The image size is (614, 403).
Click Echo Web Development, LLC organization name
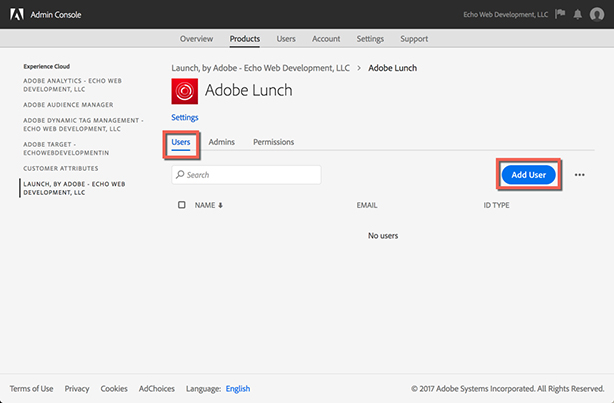point(506,14)
